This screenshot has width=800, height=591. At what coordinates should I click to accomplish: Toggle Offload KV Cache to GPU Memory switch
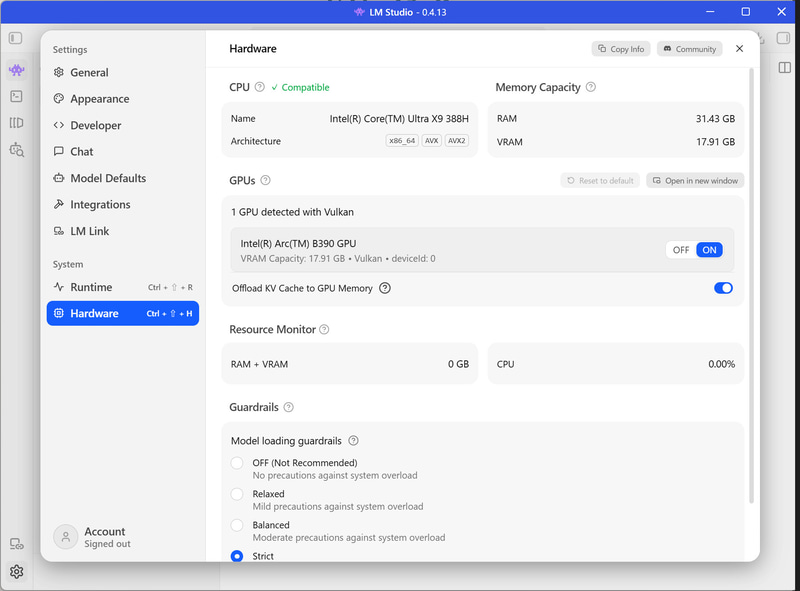(723, 288)
